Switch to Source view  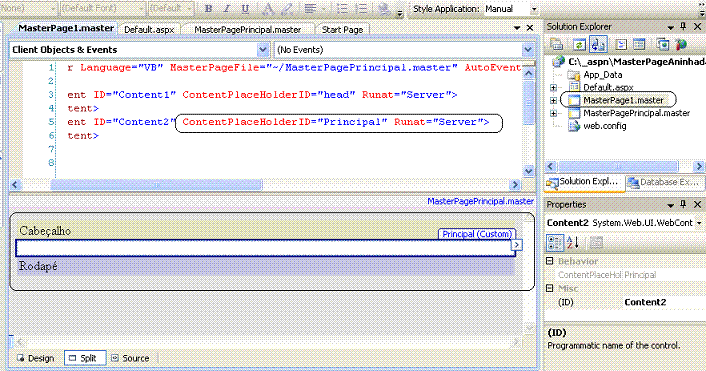click(131, 358)
